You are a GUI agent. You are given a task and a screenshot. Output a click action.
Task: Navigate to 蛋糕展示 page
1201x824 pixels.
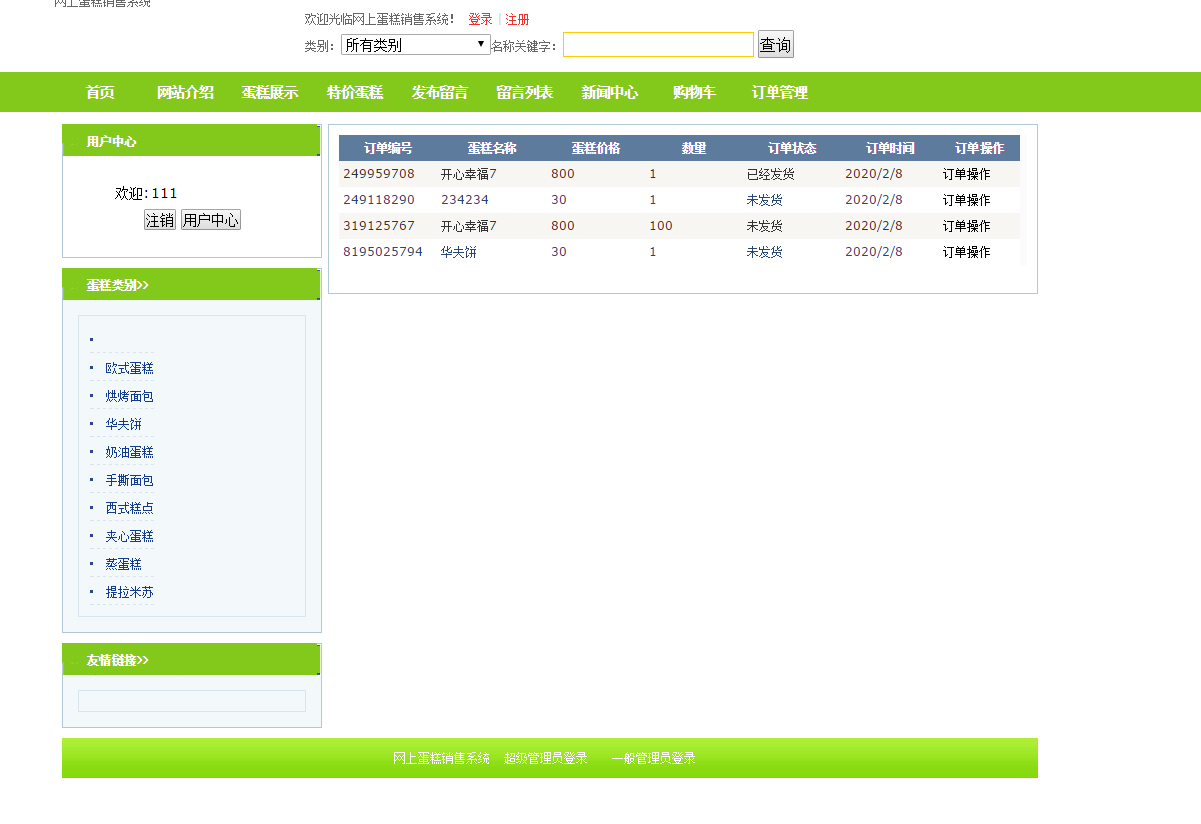270,93
